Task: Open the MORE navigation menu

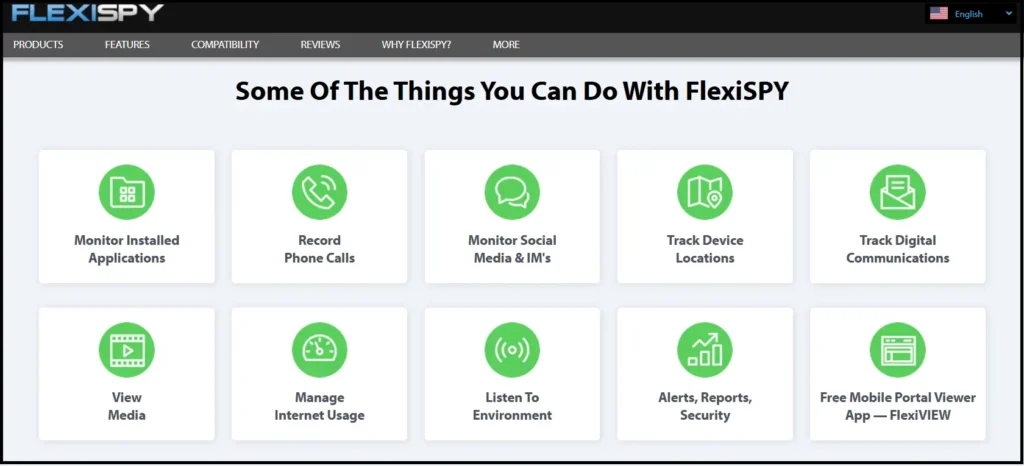Action: point(506,45)
